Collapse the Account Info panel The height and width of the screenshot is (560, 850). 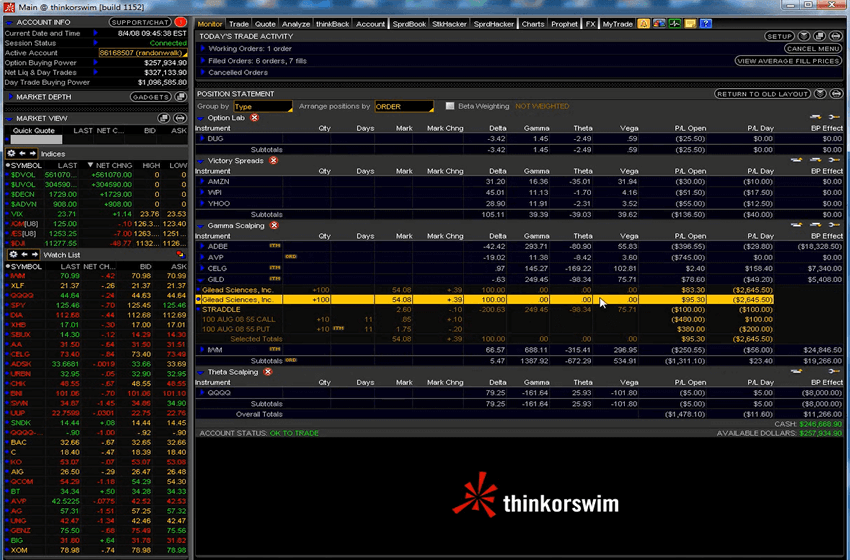pyautogui.click(x=9, y=23)
